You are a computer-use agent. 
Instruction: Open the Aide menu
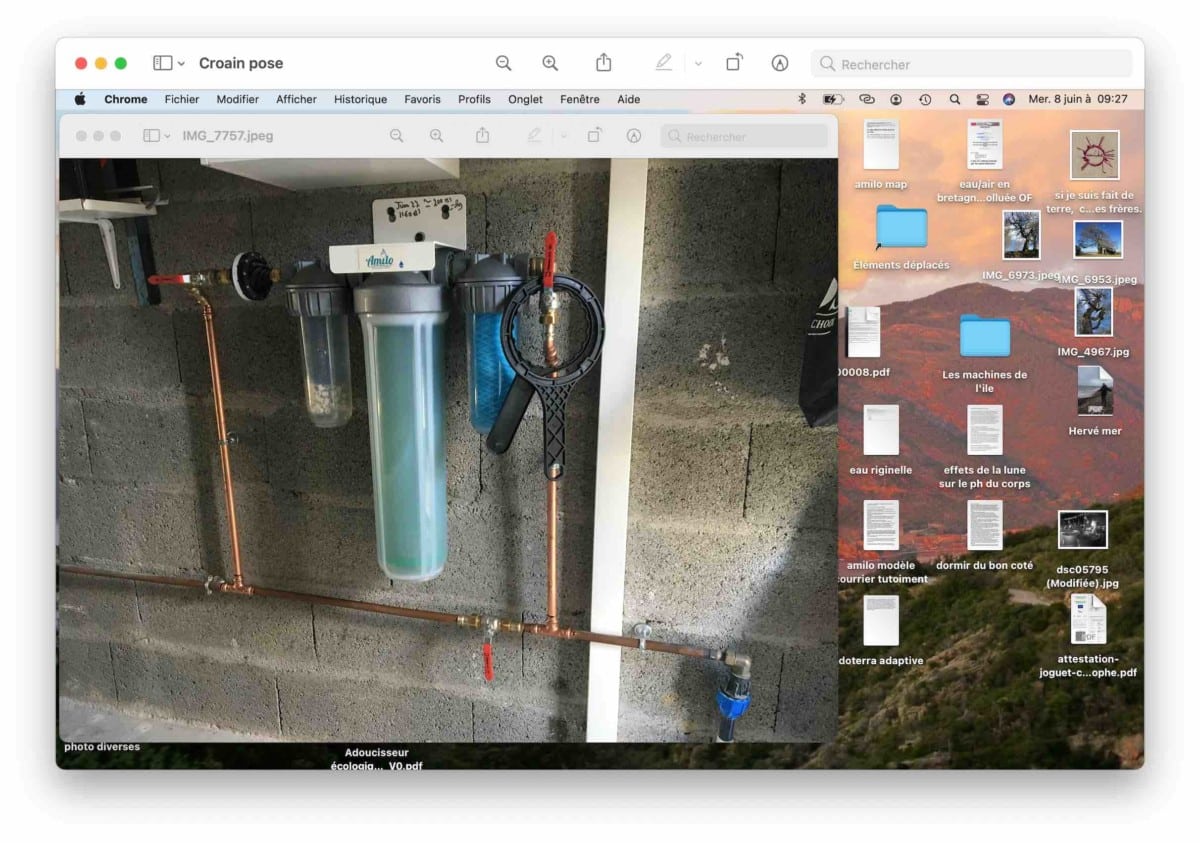pyautogui.click(x=629, y=99)
